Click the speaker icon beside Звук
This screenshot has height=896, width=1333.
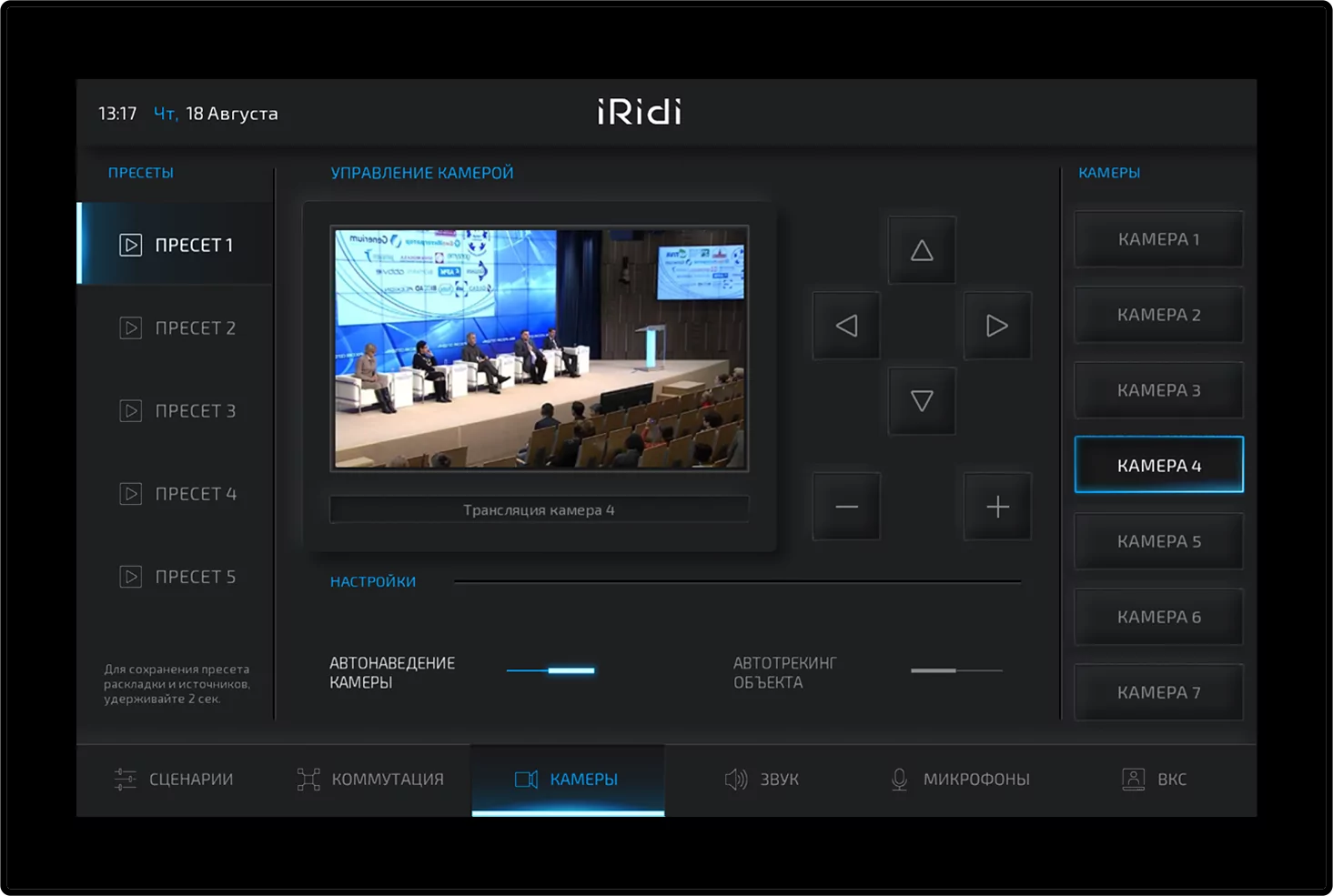(735, 779)
